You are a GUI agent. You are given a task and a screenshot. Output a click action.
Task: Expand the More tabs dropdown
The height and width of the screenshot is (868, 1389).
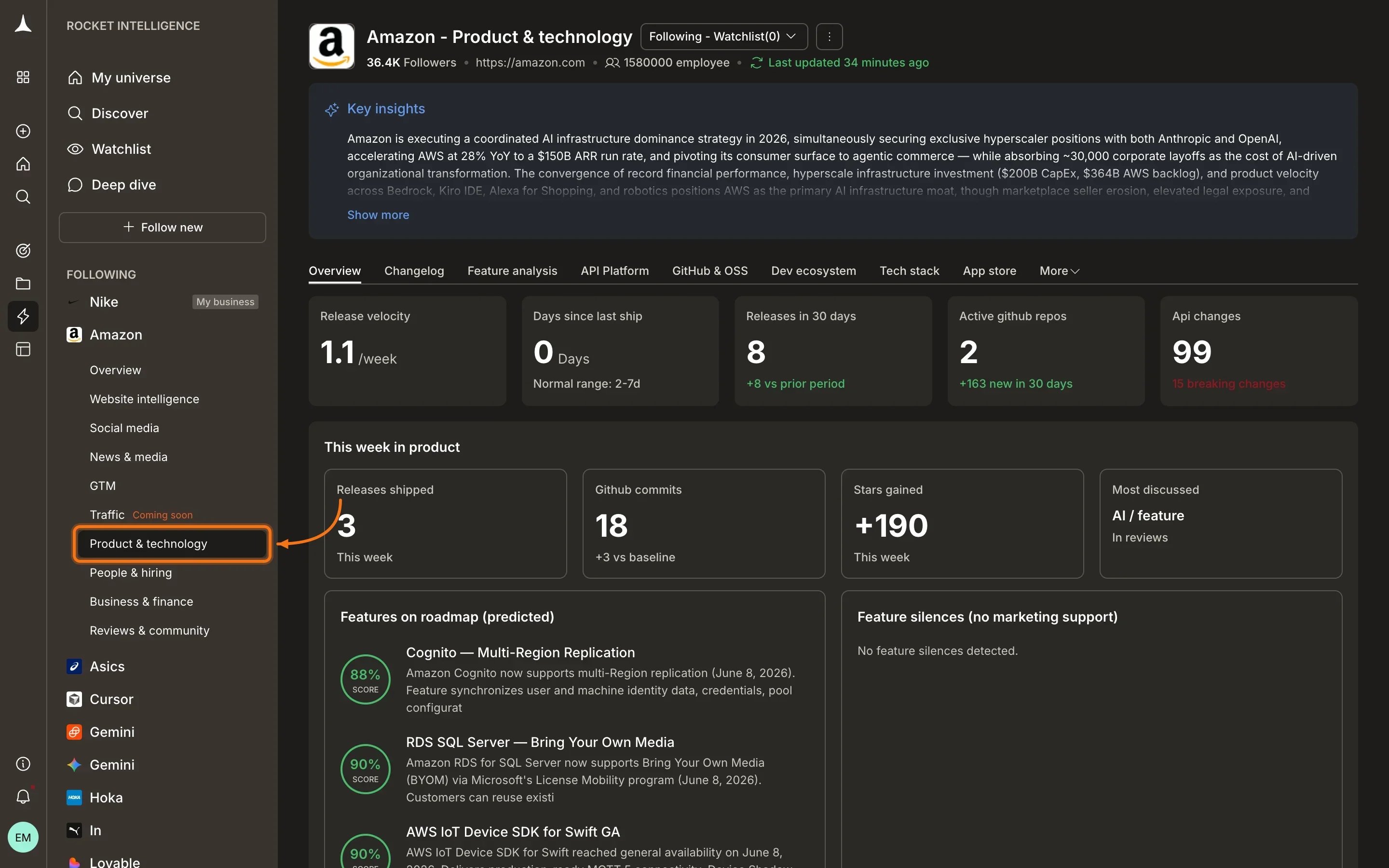tap(1059, 271)
